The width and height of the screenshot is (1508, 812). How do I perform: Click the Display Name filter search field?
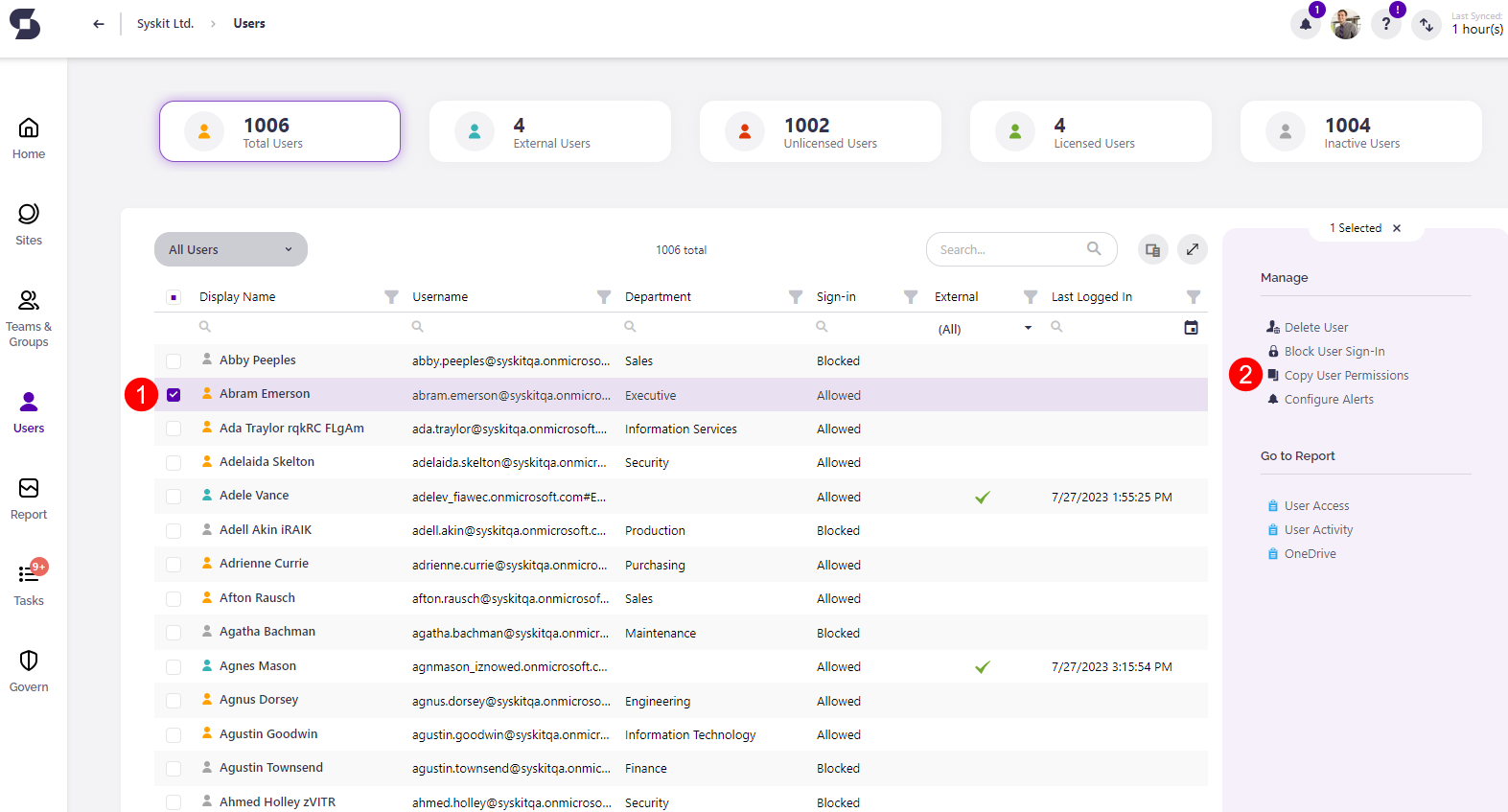[297, 327]
